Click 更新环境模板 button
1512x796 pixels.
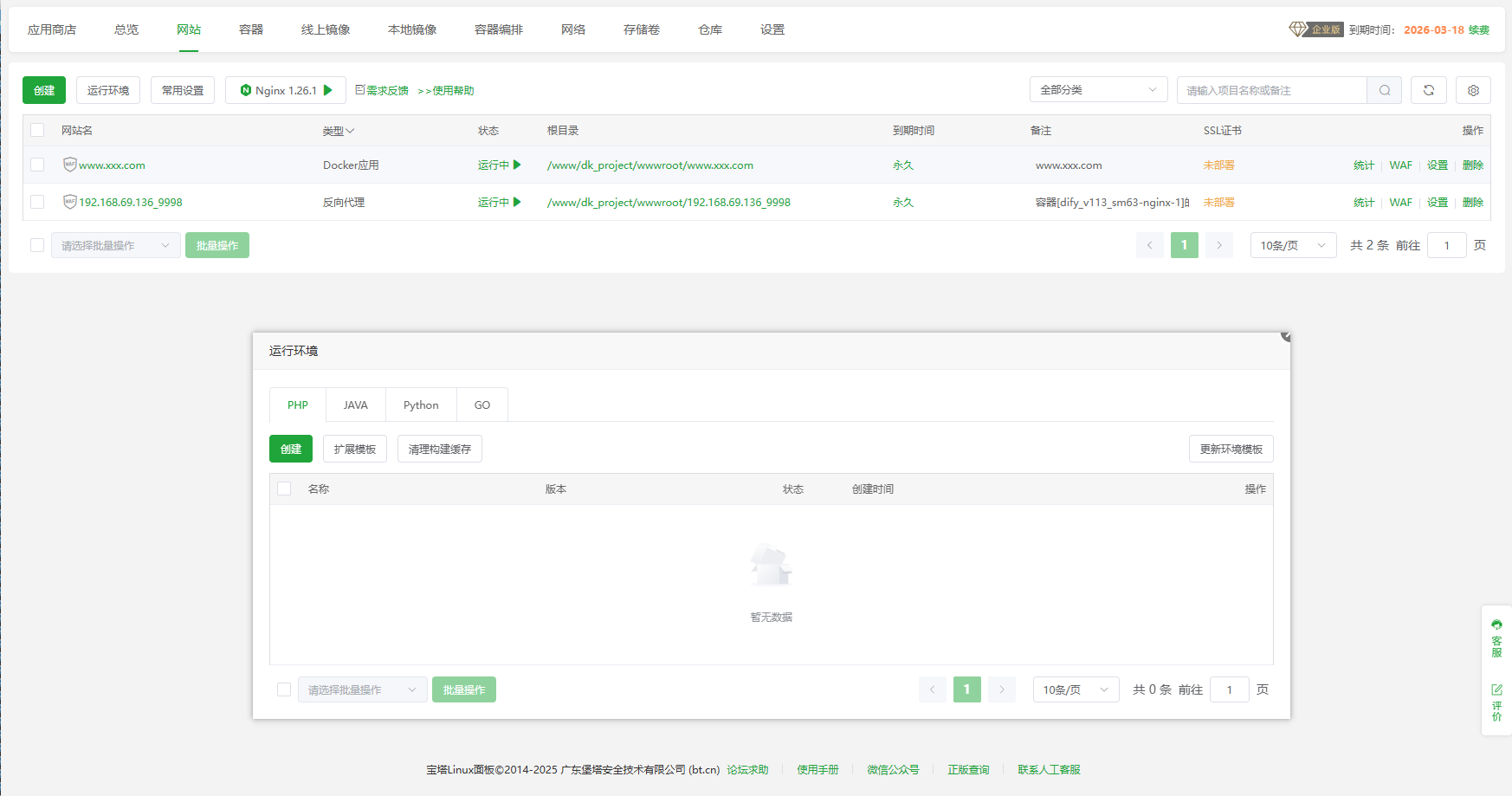click(x=1231, y=449)
